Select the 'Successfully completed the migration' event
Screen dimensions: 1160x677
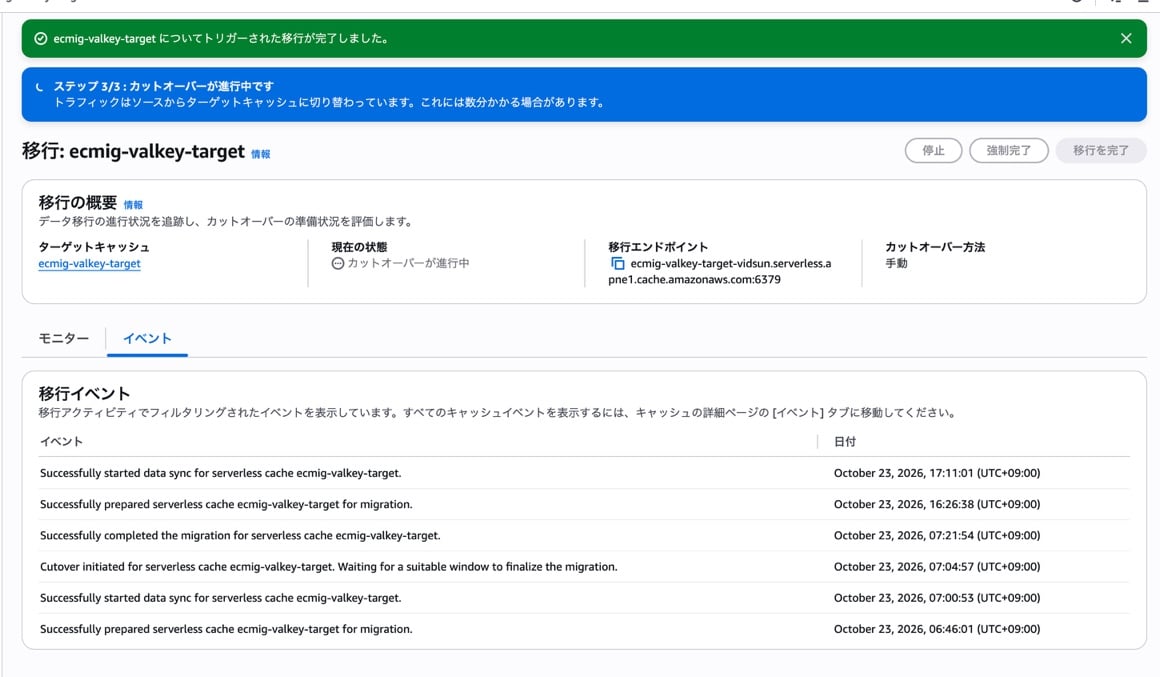point(584,535)
